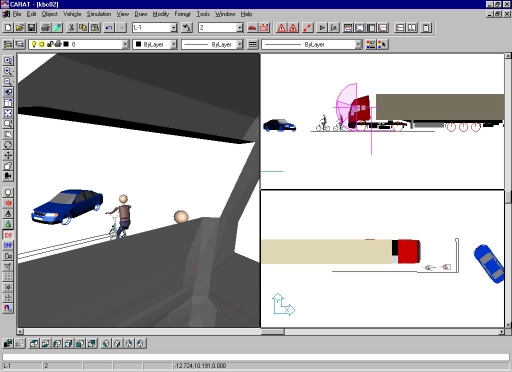512x372 pixels.
Task: Click the red diagonal arrow icon
Action: point(307,28)
